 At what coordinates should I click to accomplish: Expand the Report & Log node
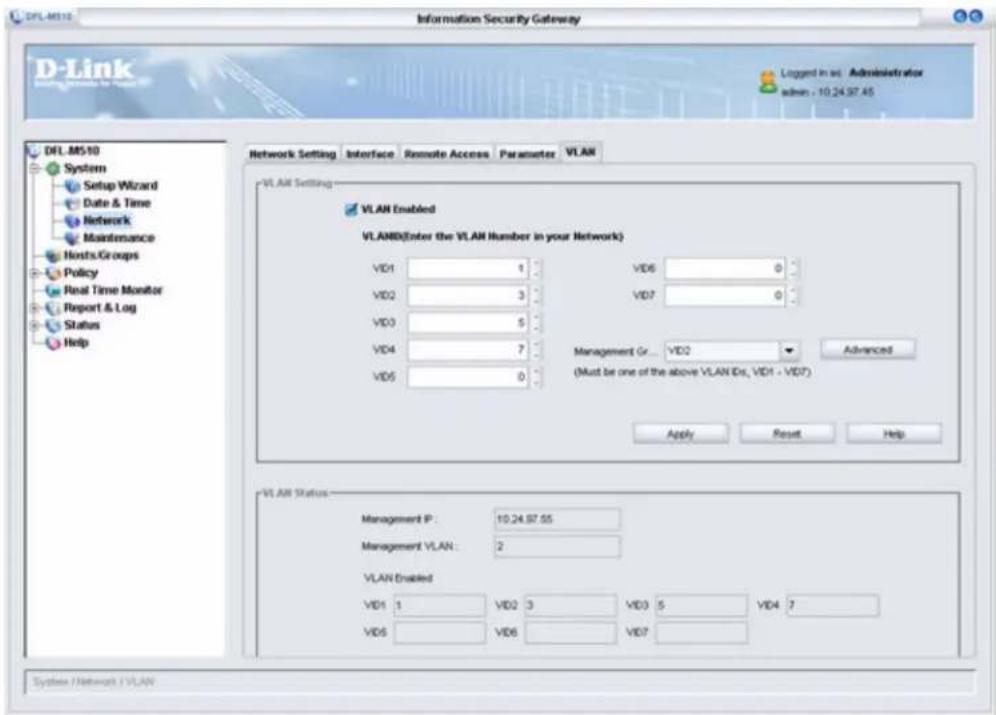[36, 308]
